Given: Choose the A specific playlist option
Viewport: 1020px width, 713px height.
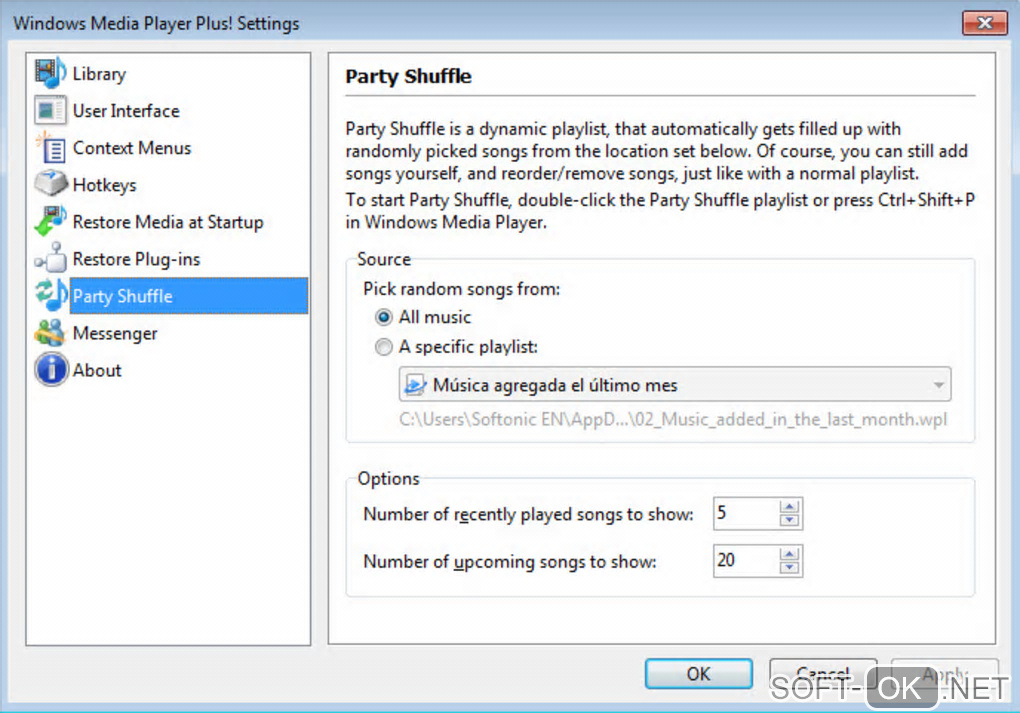Looking at the screenshot, I should click(384, 347).
